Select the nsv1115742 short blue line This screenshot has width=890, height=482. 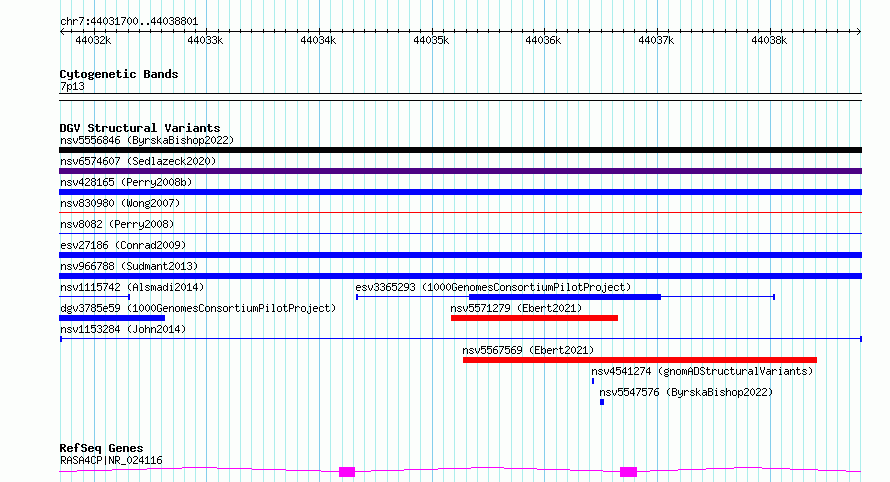pos(95,296)
